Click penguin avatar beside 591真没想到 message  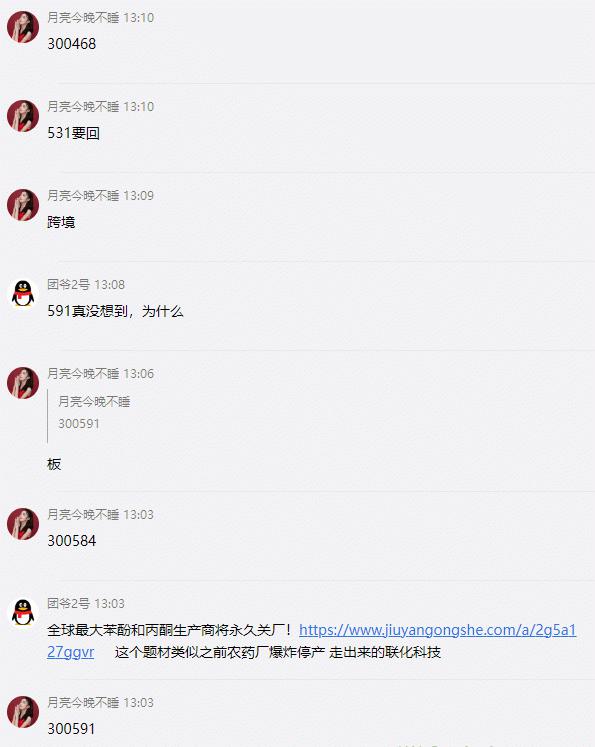(23, 294)
